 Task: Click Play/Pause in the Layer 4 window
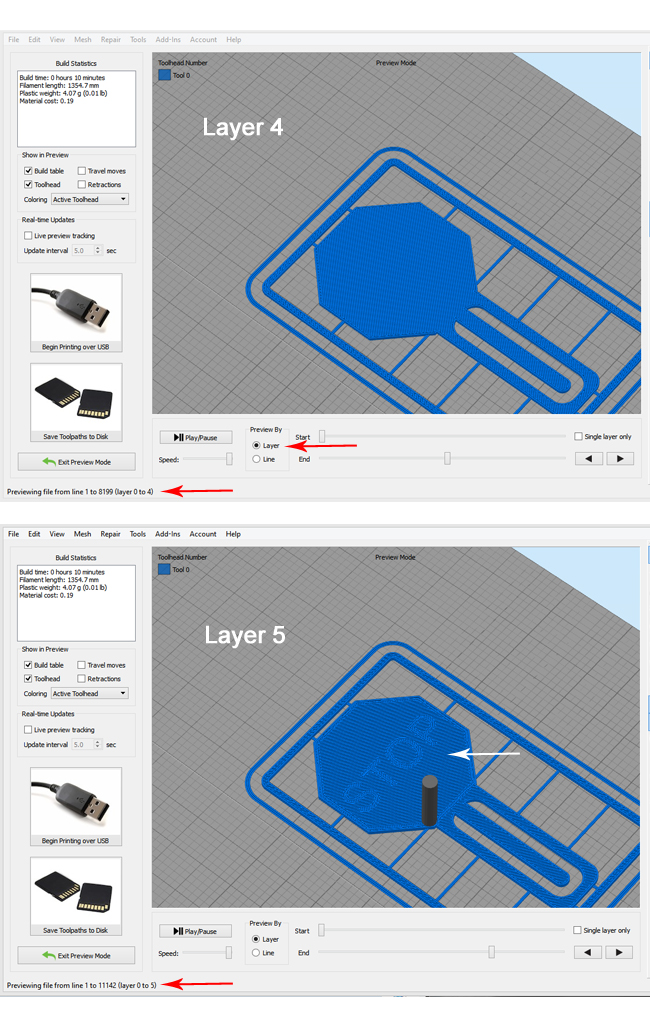(195, 437)
